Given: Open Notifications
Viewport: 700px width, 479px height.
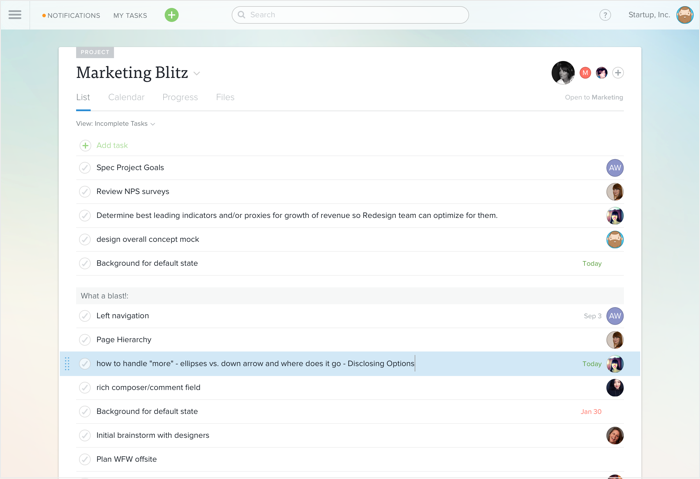Looking at the screenshot, I should [71, 15].
